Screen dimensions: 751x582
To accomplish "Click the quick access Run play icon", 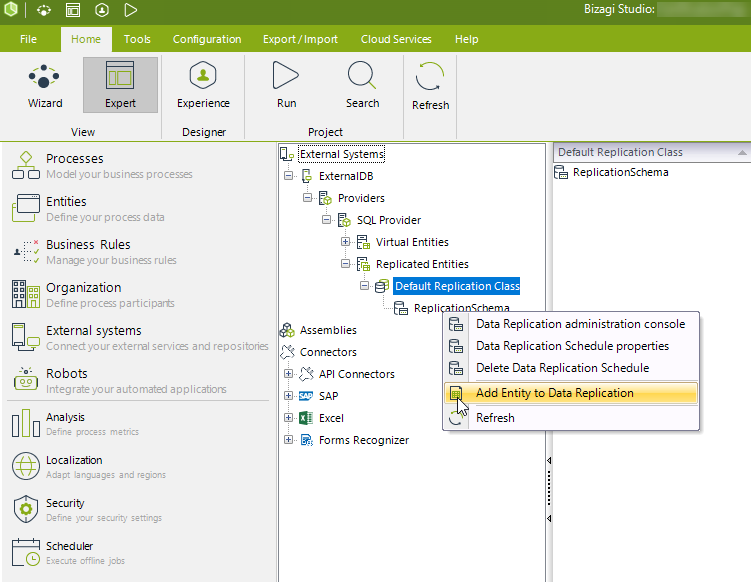I will (131, 10).
